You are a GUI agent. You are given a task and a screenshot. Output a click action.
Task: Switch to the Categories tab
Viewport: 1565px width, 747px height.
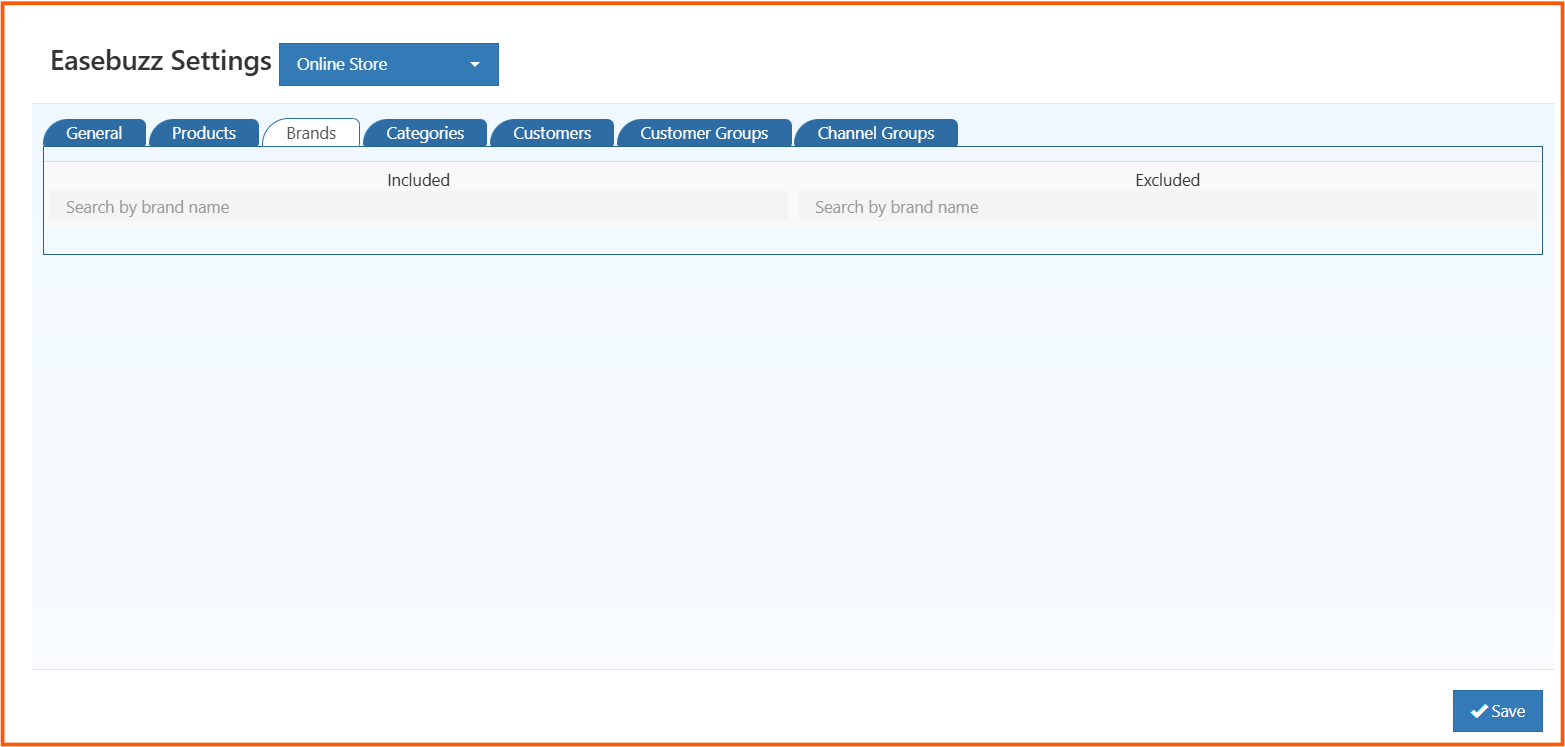click(425, 132)
